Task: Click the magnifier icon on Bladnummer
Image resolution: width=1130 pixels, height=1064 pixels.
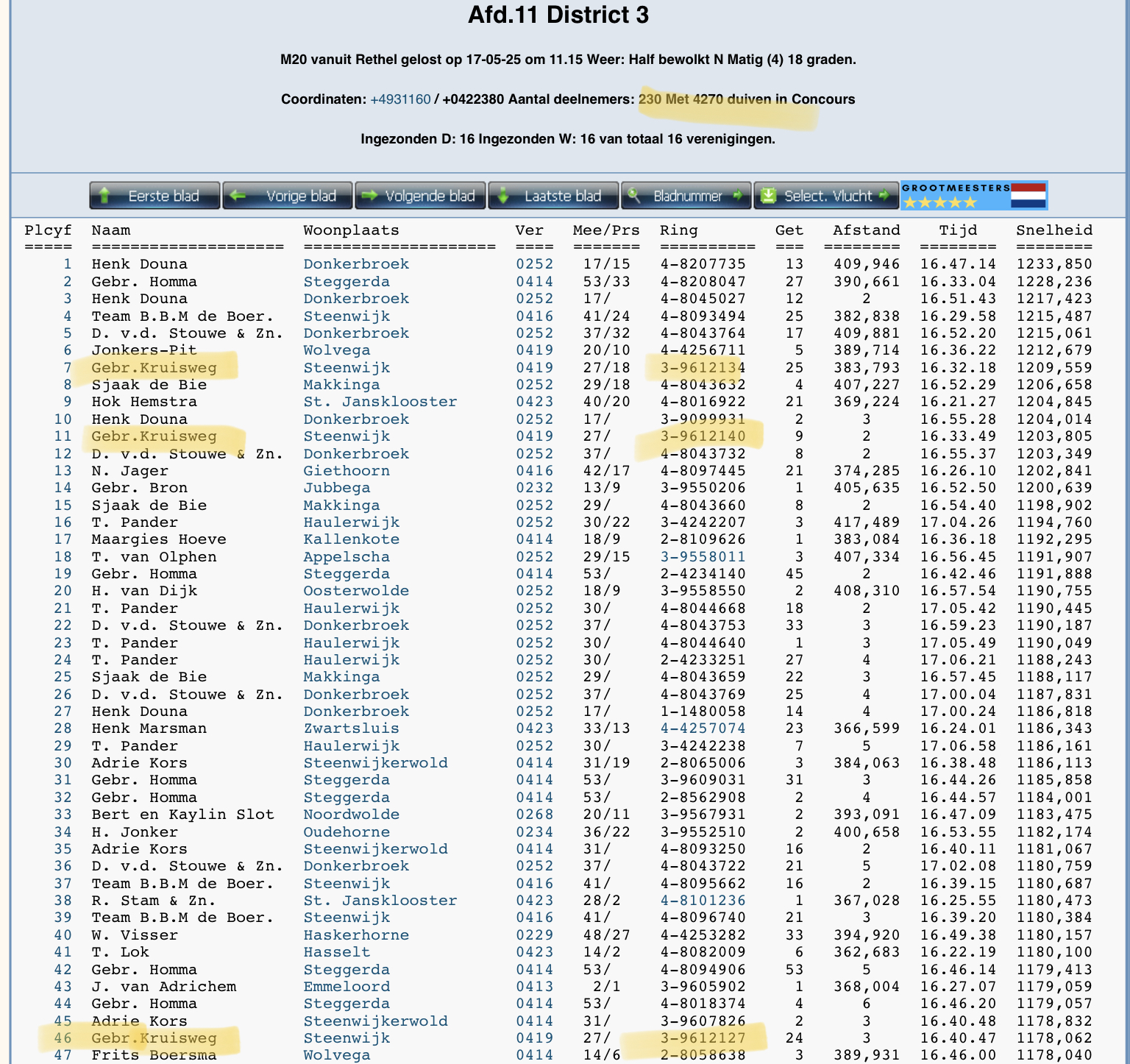Action: point(633,196)
